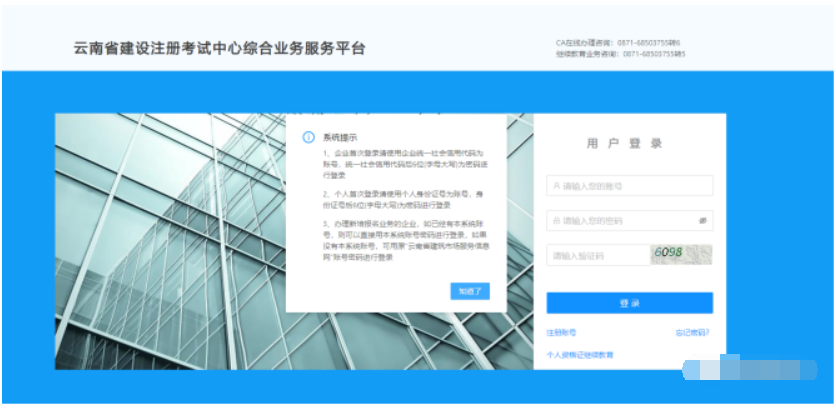Click the blue info icon beside 系统提示

(x=308, y=137)
